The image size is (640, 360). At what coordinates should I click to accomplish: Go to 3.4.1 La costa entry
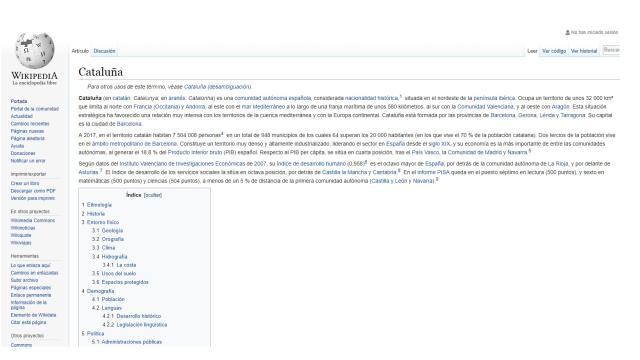point(126,265)
